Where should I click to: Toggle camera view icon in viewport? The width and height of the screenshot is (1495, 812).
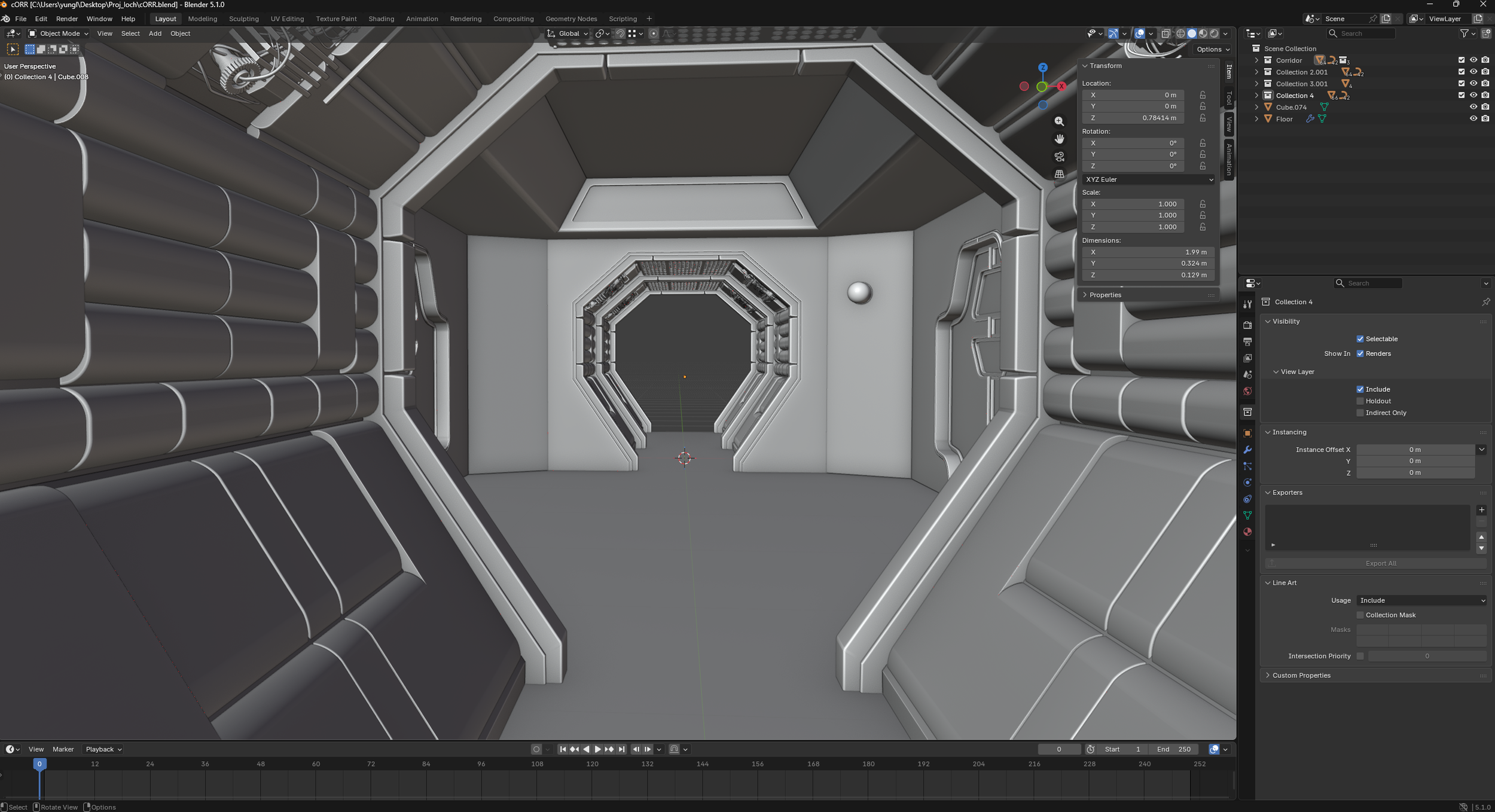[x=1059, y=157]
